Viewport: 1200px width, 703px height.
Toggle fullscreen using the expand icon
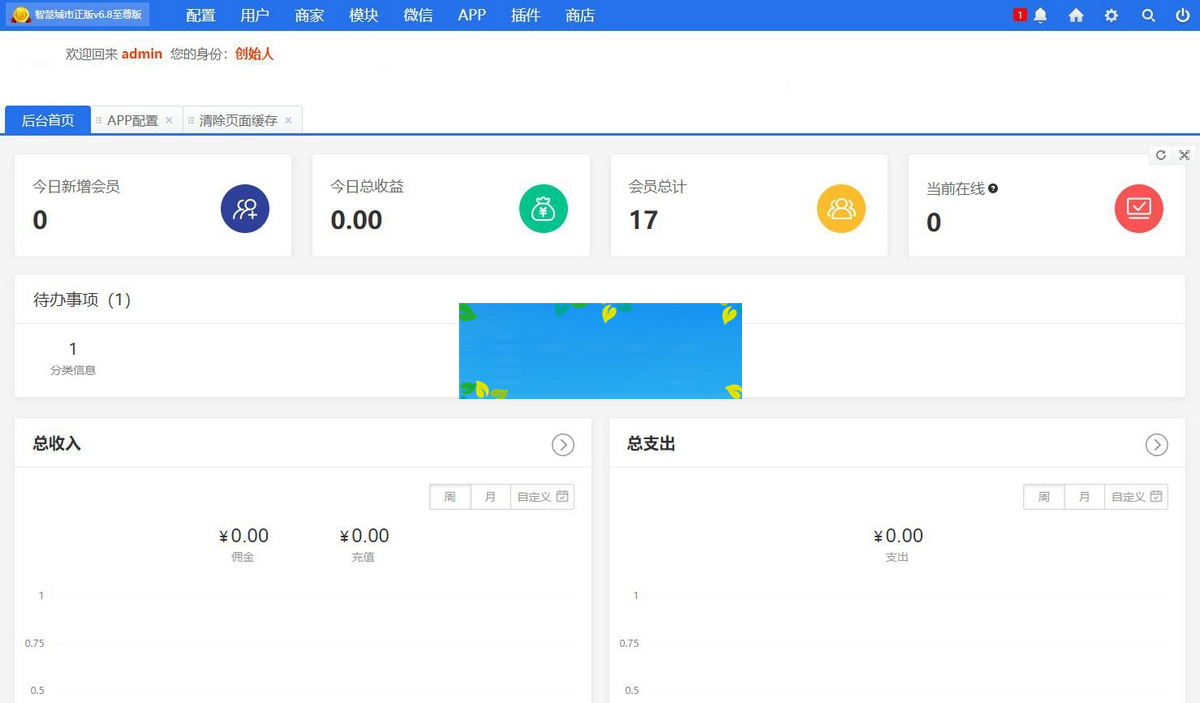pyautogui.click(x=1184, y=155)
